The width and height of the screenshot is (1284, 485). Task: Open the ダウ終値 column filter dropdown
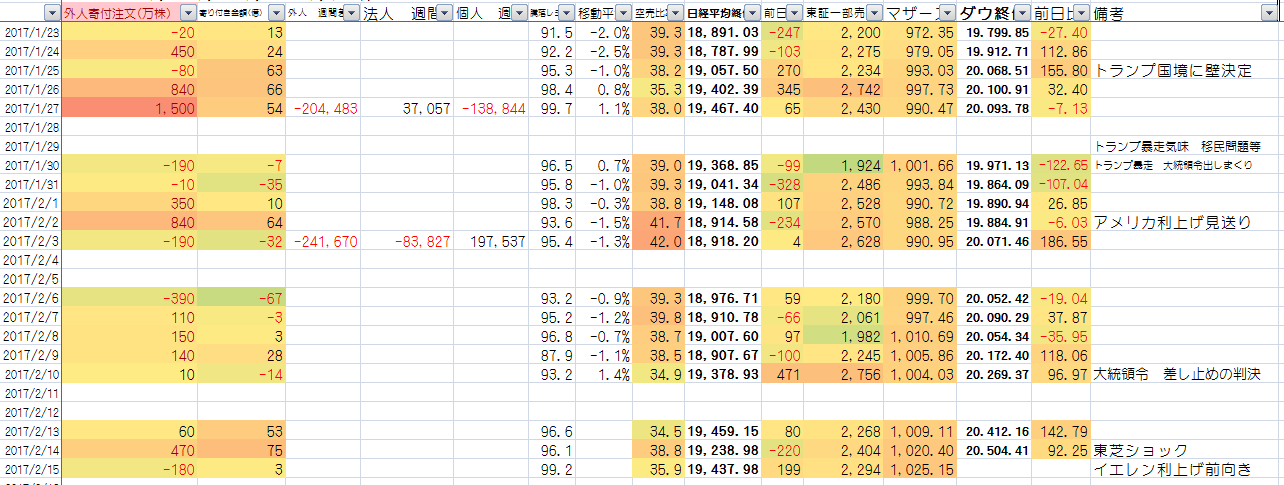click(1020, 13)
